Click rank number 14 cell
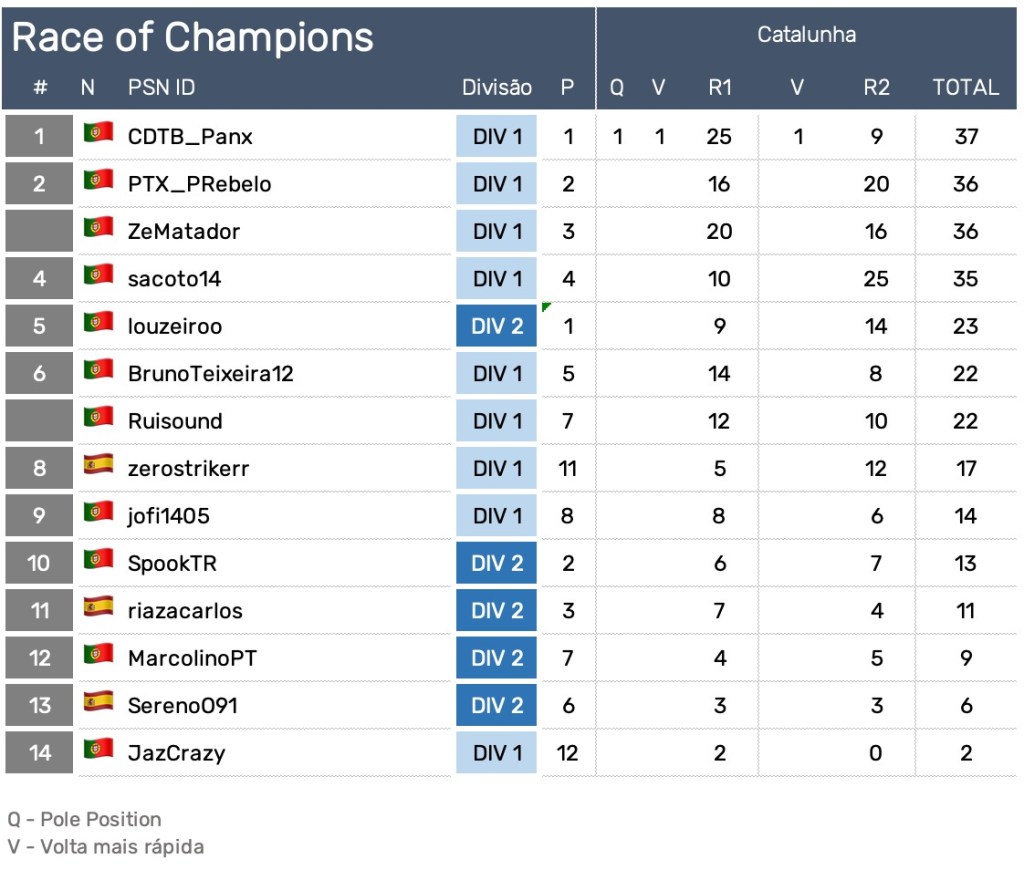This screenshot has height=870, width=1024. 39,753
